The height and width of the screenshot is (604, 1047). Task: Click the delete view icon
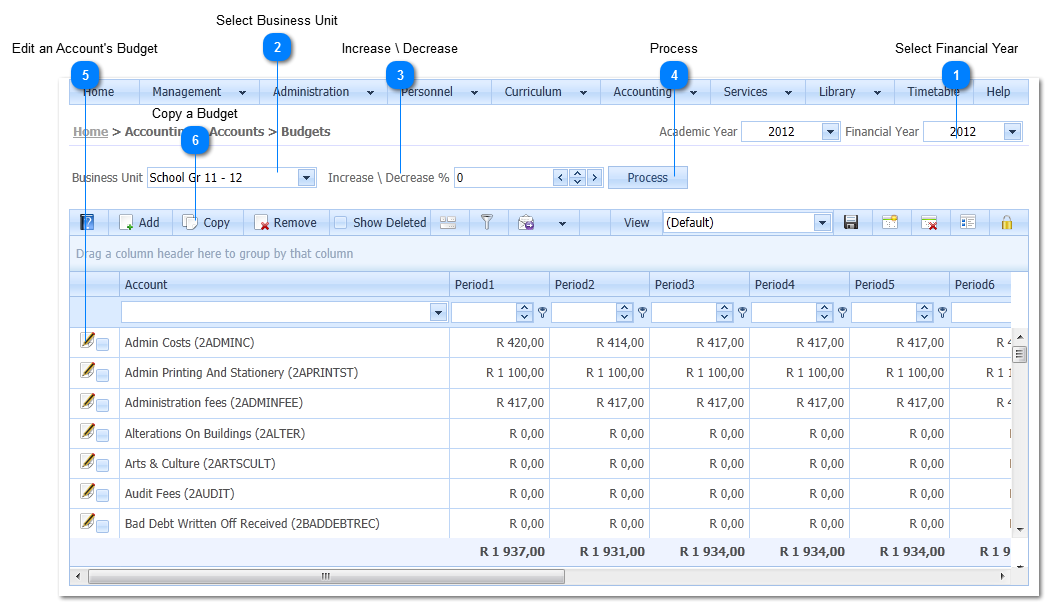(x=929, y=223)
